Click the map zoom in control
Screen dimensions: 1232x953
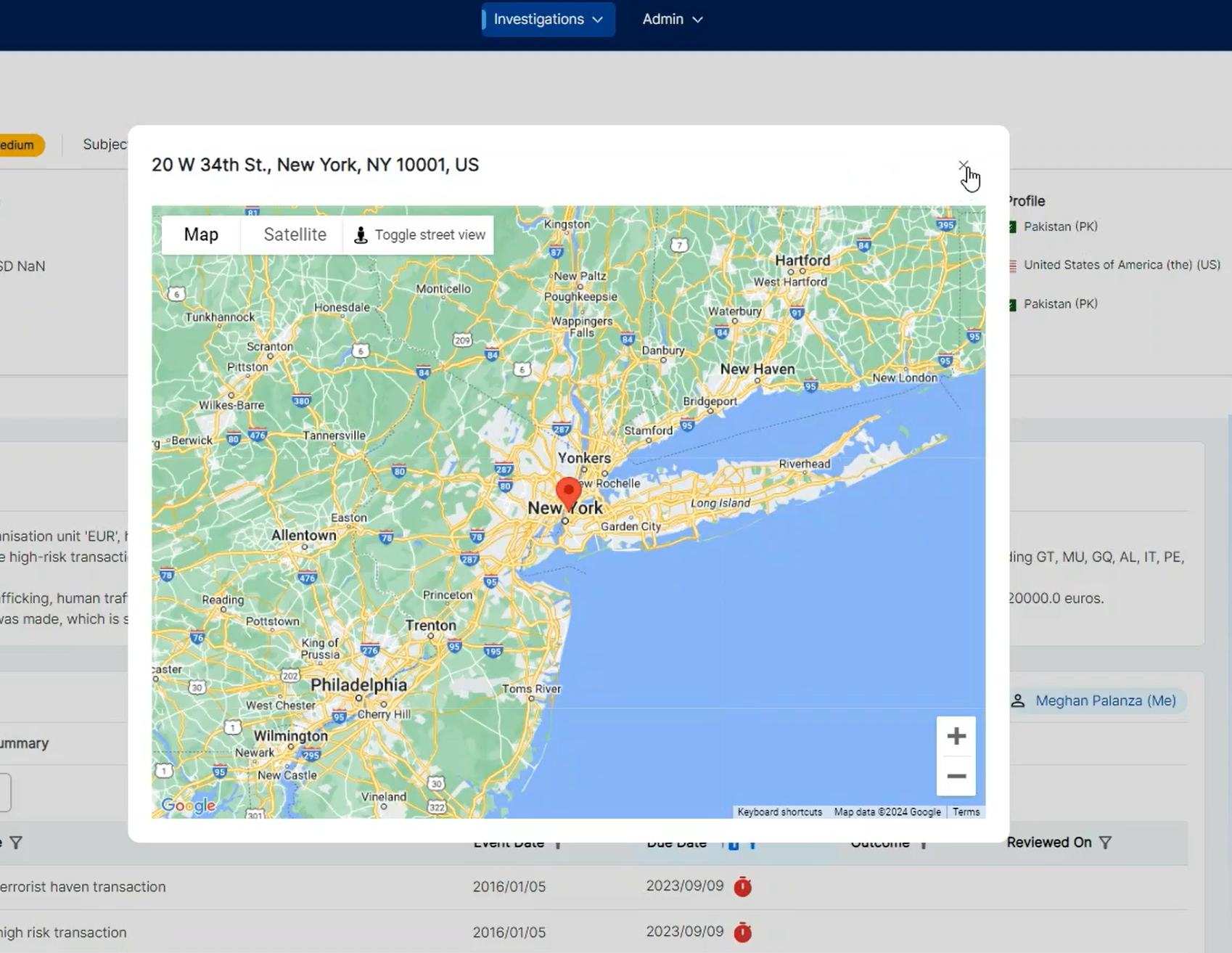pos(956,735)
